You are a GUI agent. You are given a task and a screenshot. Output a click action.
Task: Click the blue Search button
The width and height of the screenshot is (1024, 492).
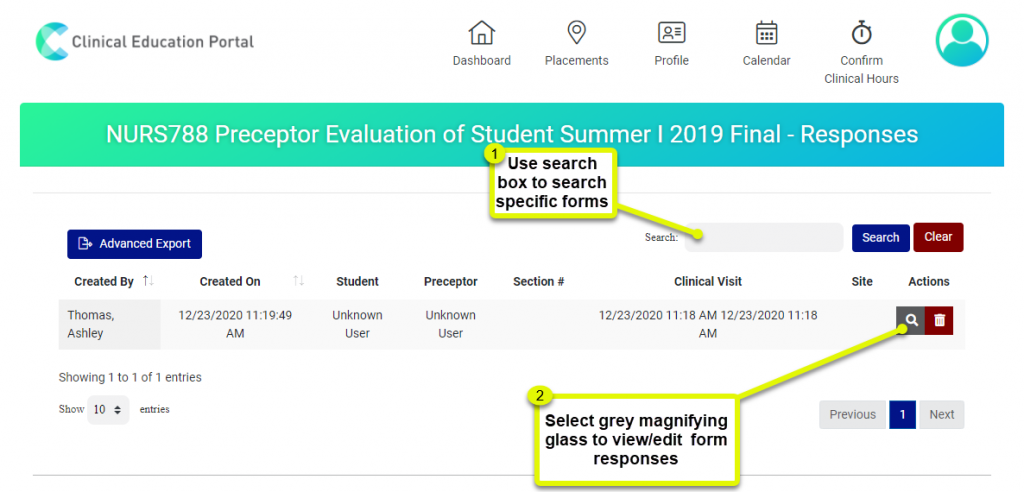[880, 238]
